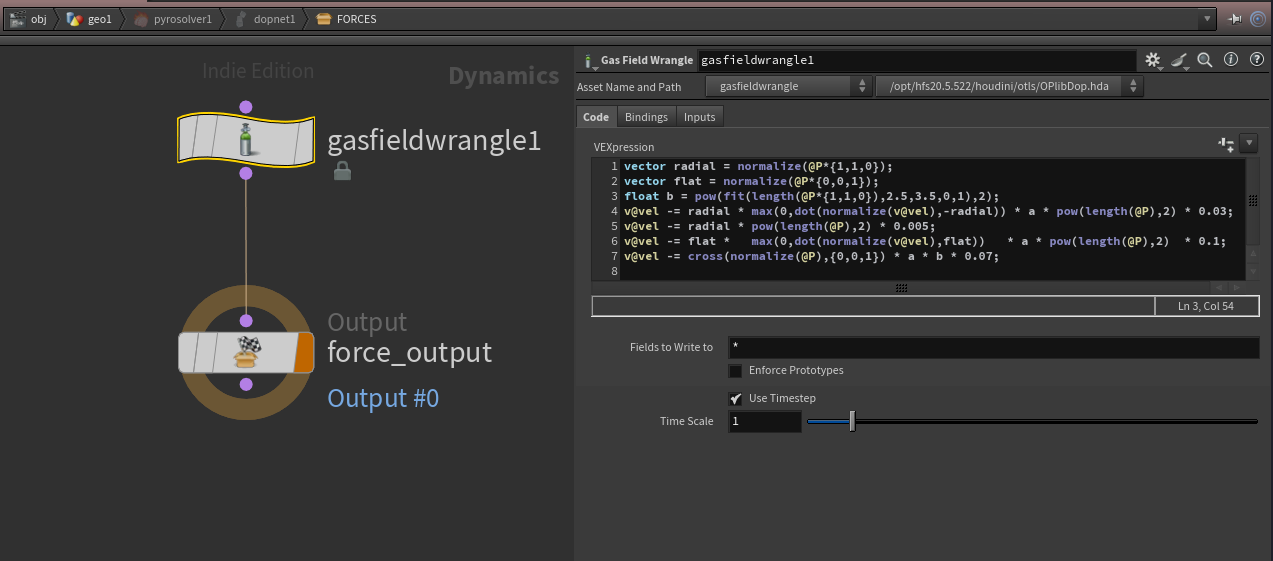Screen dimensions: 1273x561
Task: Click the VEXpression label
Action: pyautogui.click(x=624, y=146)
